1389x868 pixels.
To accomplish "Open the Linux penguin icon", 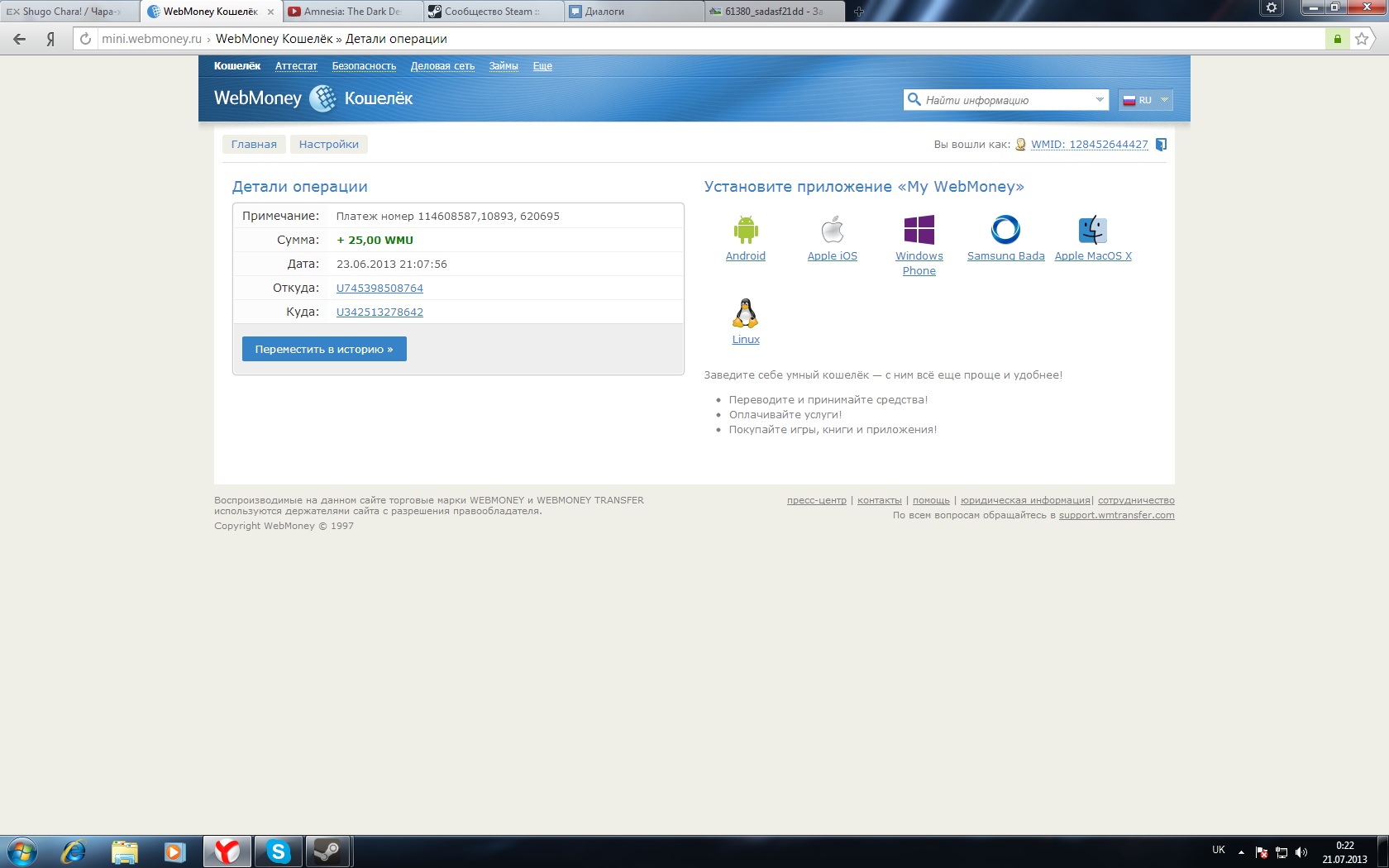I will click(x=746, y=313).
